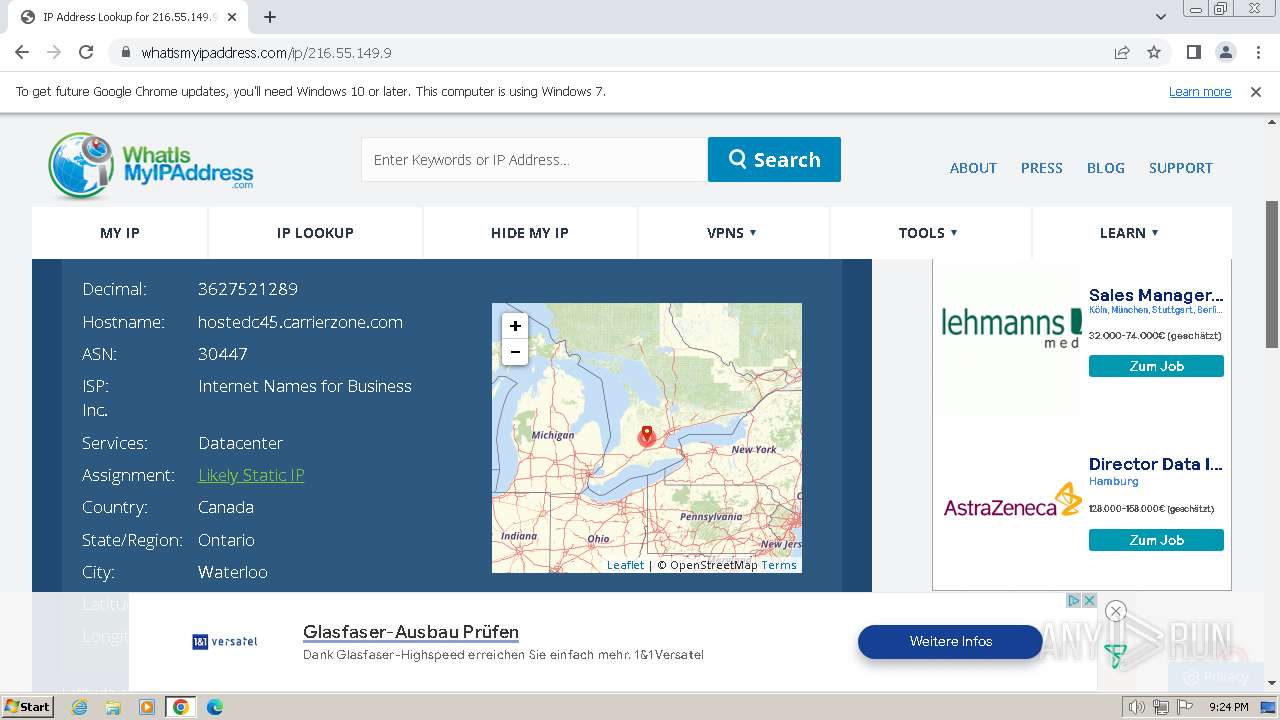Viewport: 1280px width, 720px height.
Task: Select the decimal value 3627521289
Action: 248,289
